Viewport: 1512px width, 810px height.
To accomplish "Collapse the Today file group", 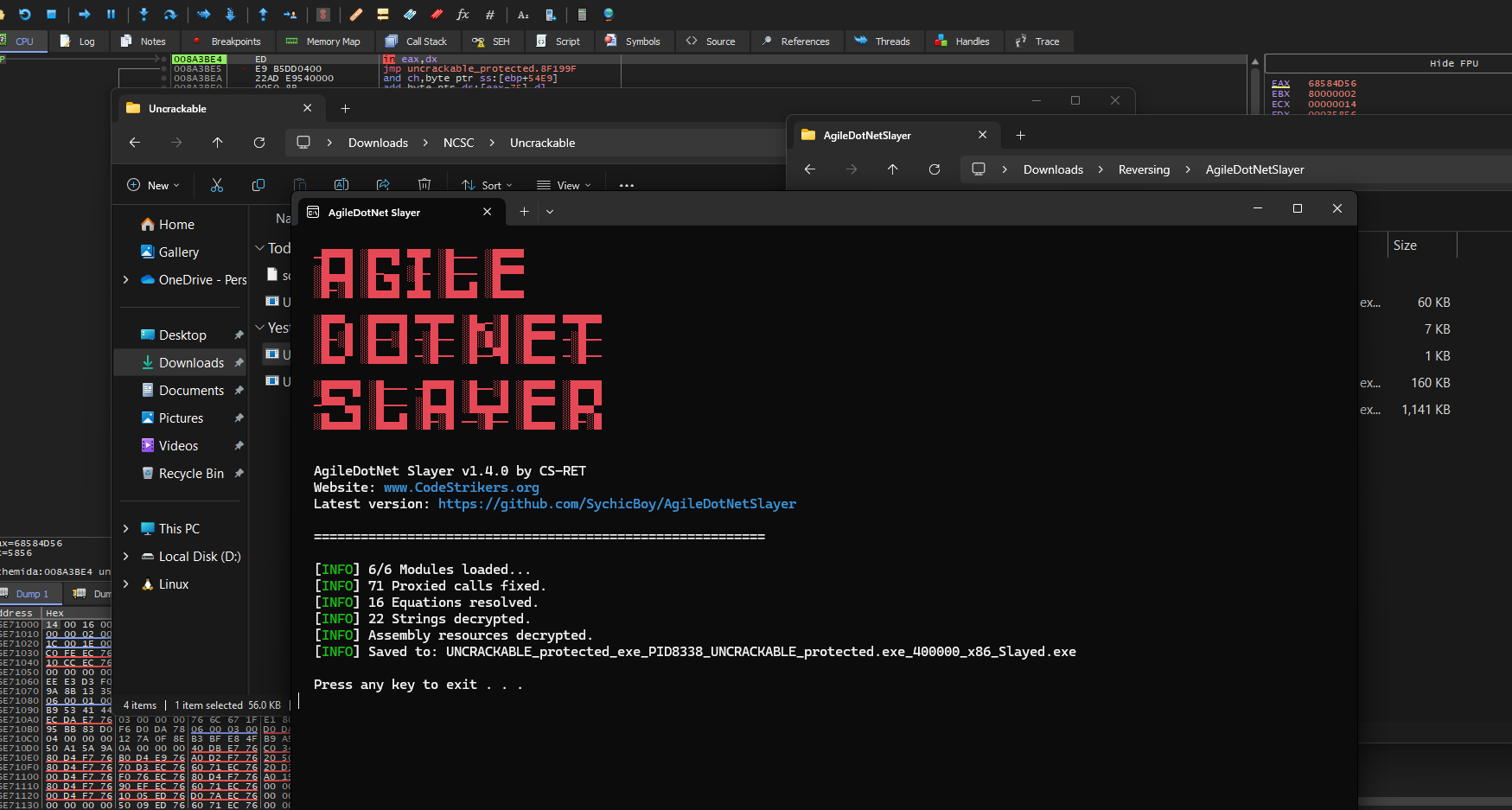I will pos(259,248).
